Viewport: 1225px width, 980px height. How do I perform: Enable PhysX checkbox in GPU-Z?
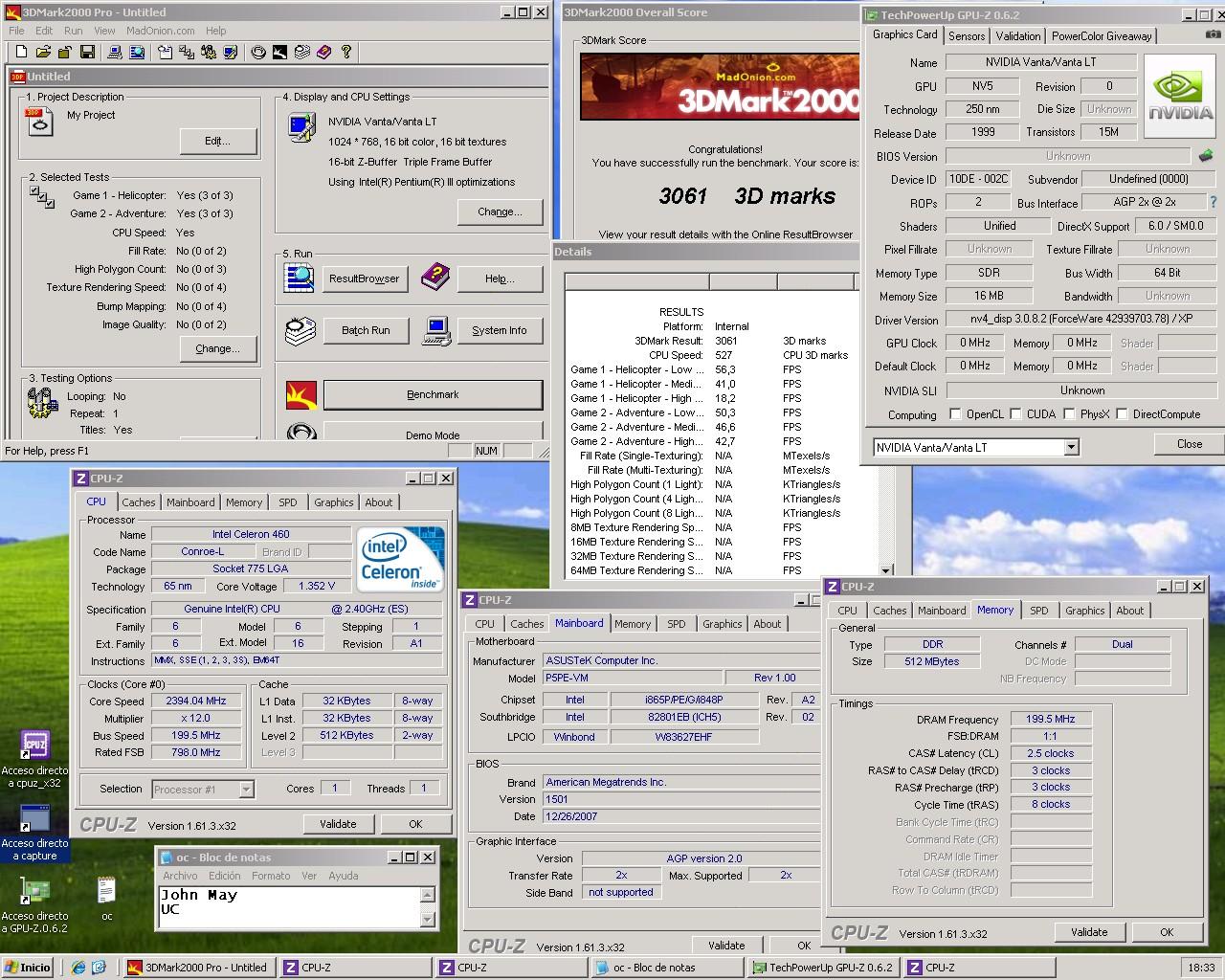1069,414
